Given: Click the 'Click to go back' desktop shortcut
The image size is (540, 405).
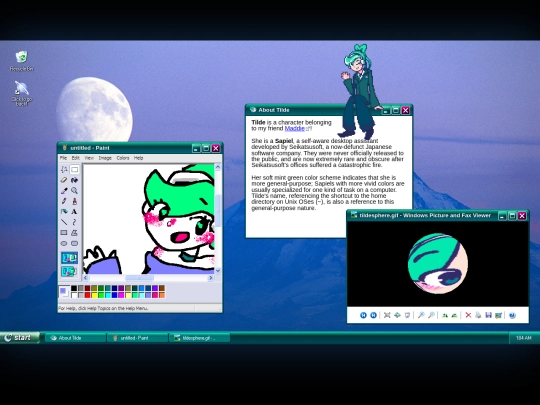Looking at the screenshot, I should 21,93.
